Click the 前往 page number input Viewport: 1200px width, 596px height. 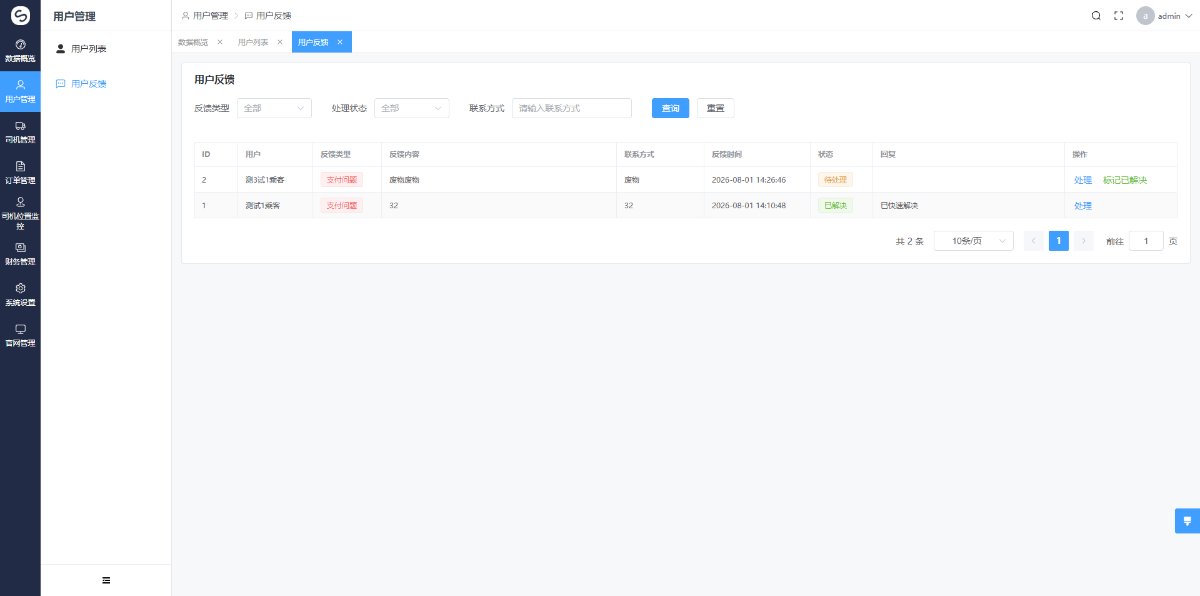tap(1146, 241)
